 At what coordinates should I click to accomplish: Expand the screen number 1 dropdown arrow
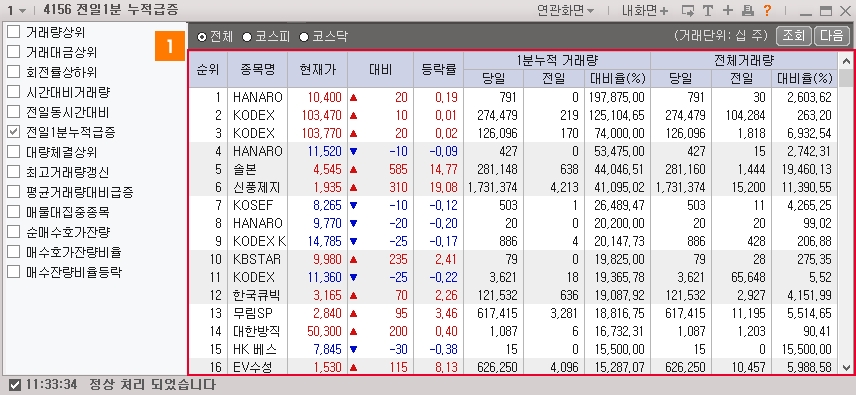(22, 11)
